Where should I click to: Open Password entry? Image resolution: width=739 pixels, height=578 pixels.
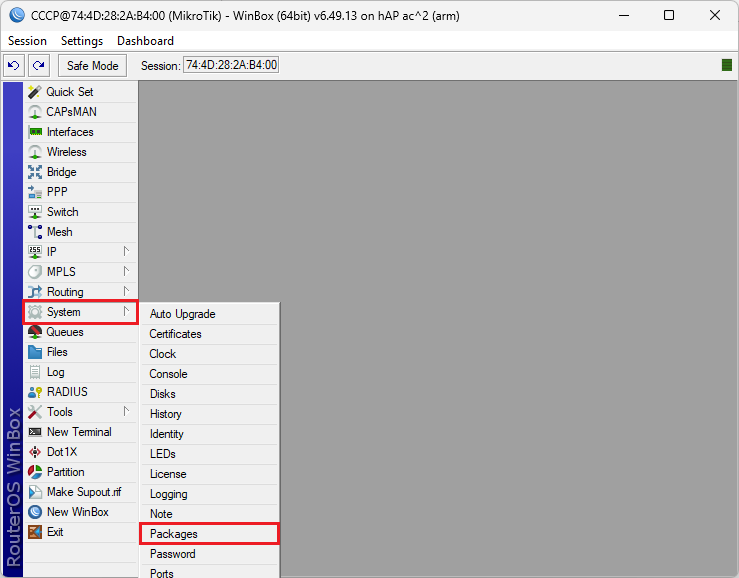209,554
